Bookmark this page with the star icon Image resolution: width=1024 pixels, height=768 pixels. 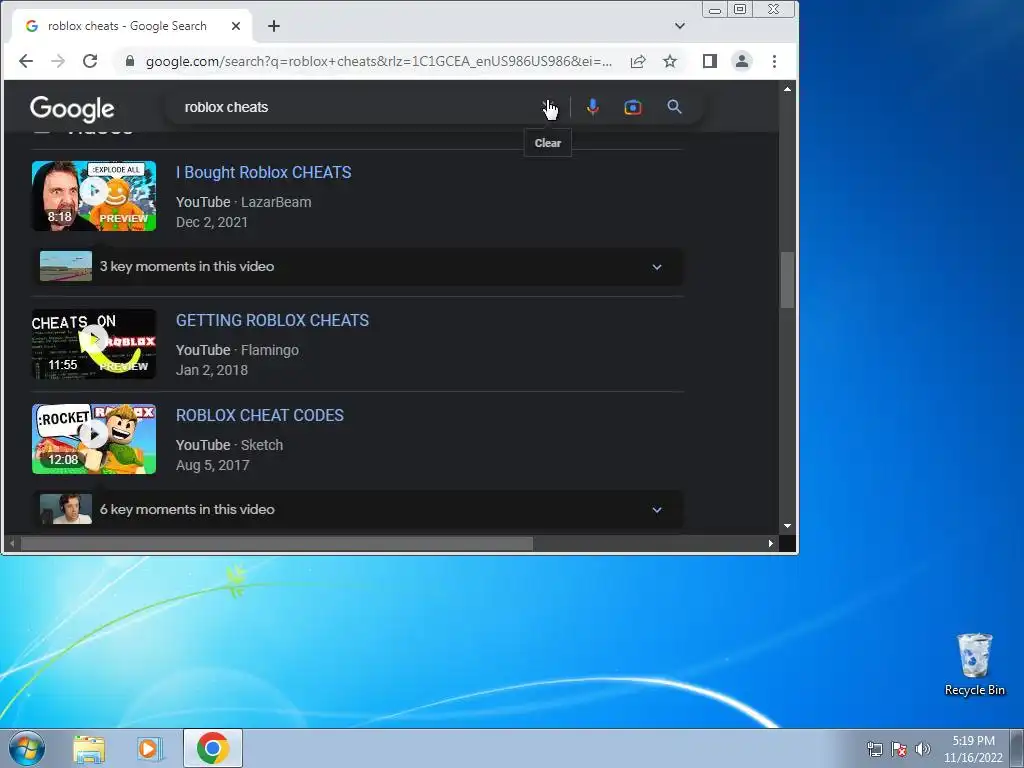pos(670,61)
